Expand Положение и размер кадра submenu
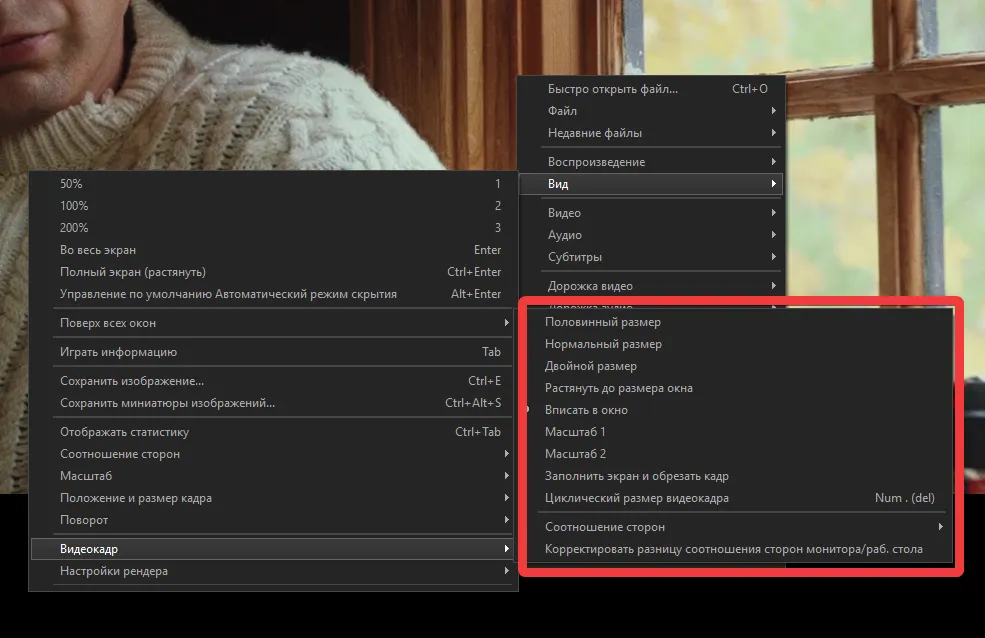This screenshot has height=638, width=985. click(x=273, y=497)
